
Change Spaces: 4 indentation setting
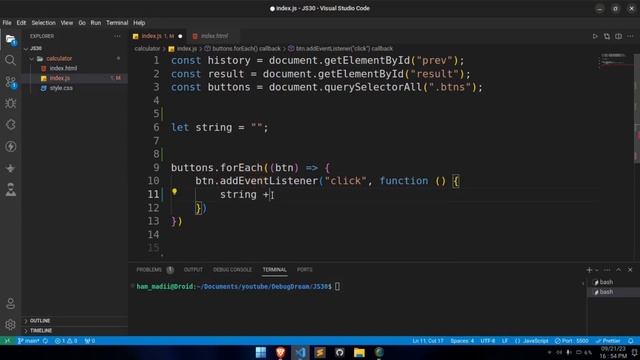[x=462, y=341]
